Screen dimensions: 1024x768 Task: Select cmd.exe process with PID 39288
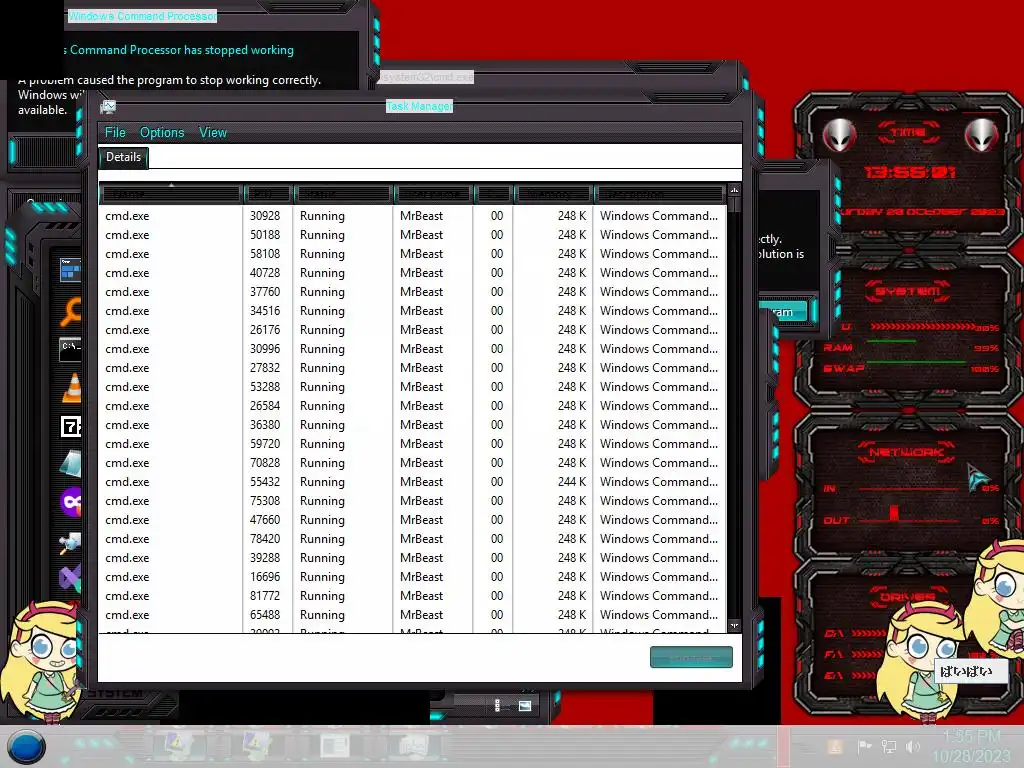pyautogui.click(x=413, y=557)
